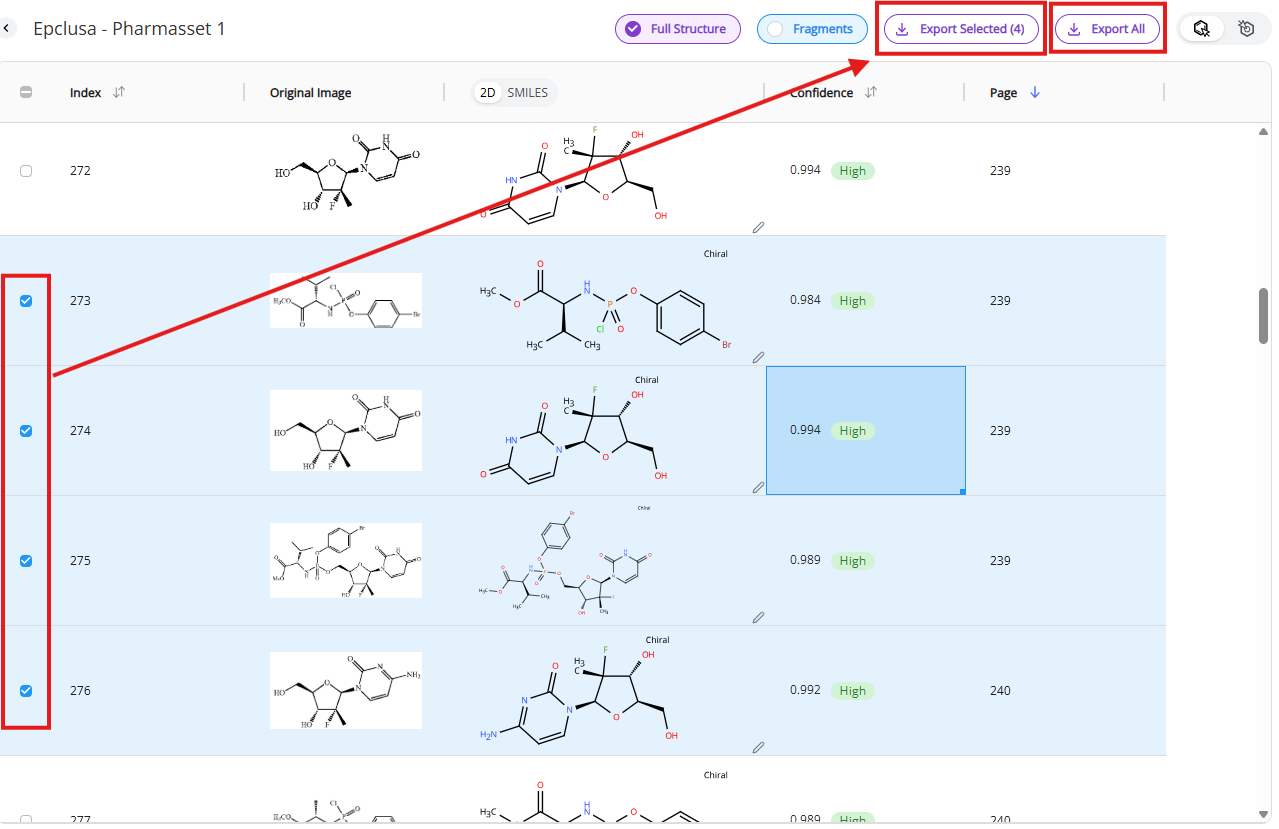Uncheck the row 273 checkbox
The width and height of the screenshot is (1279, 829).
click(26, 301)
